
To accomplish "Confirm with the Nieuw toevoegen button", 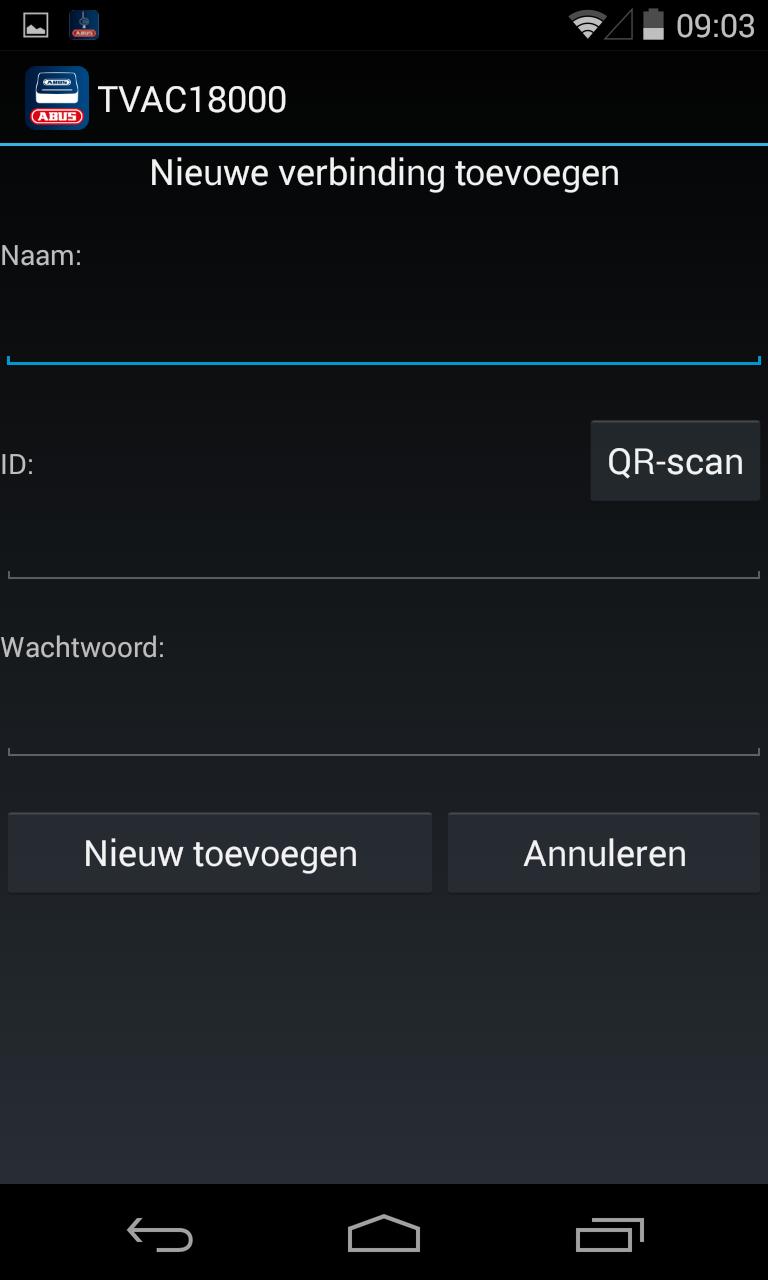I will (220, 853).
